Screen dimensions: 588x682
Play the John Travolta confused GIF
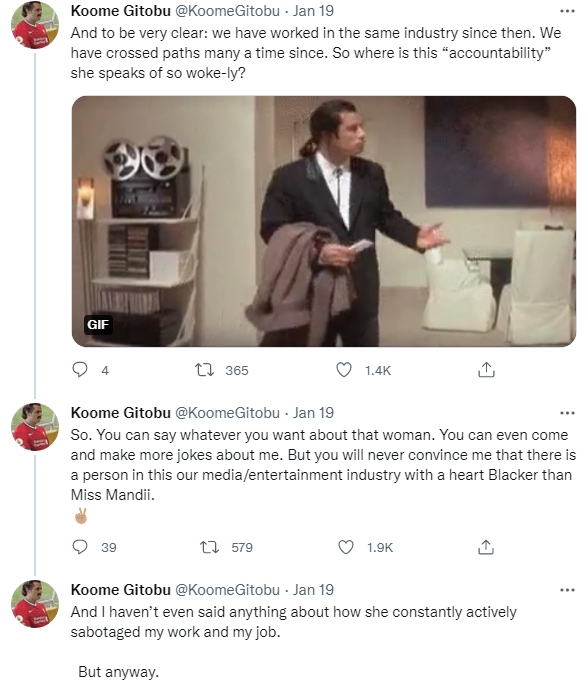click(324, 221)
